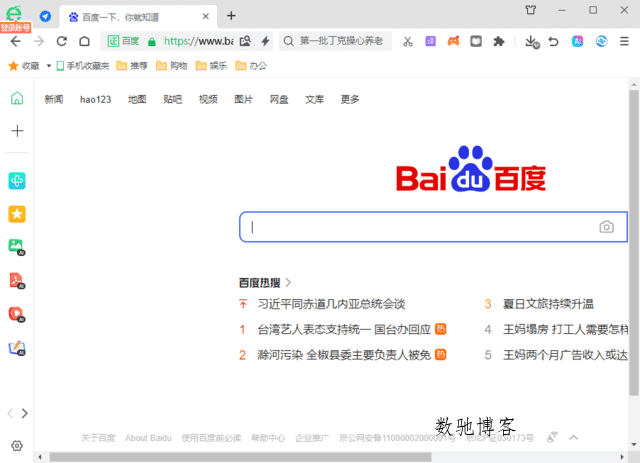
Task: Click the sidebar plus add icon
Action: [x=17, y=131]
